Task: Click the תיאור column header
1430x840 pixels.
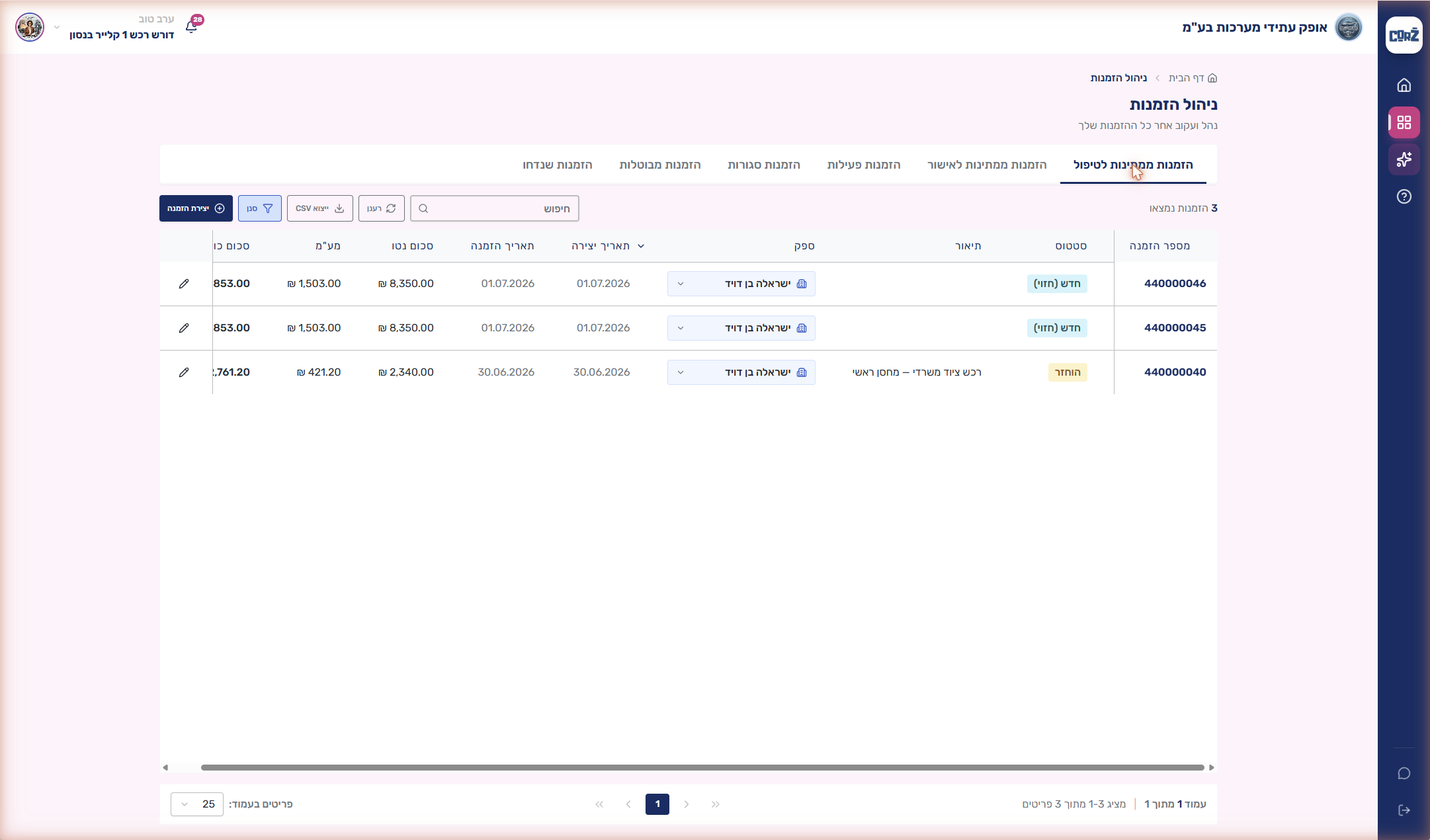Action: [968, 246]
